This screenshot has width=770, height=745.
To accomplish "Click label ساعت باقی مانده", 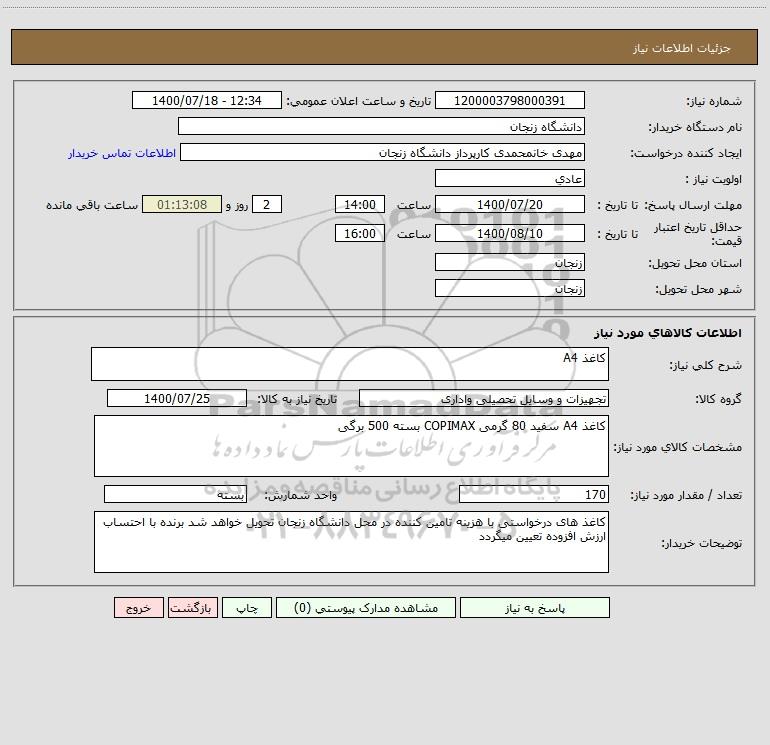I will (x=92, y=205).
